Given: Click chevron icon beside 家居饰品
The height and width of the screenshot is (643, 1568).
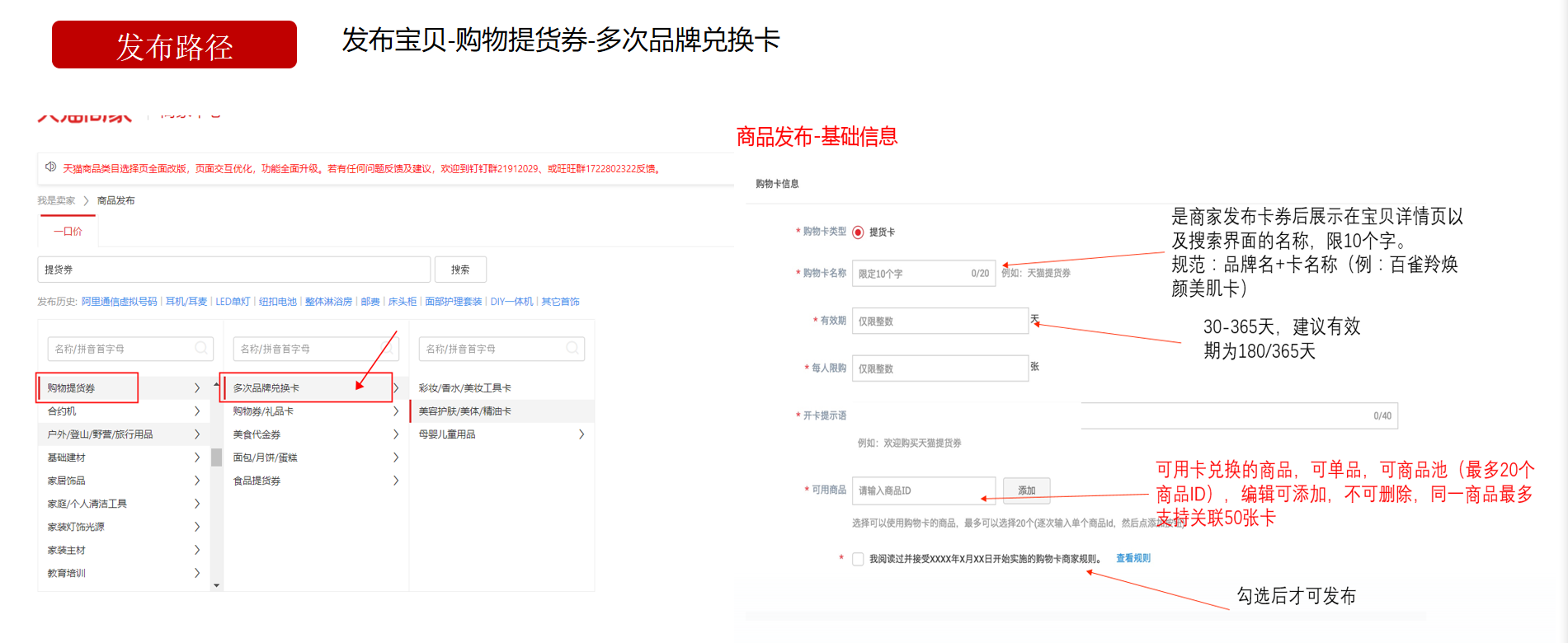Looking at the screenshot, I should [x=196, y=481].
